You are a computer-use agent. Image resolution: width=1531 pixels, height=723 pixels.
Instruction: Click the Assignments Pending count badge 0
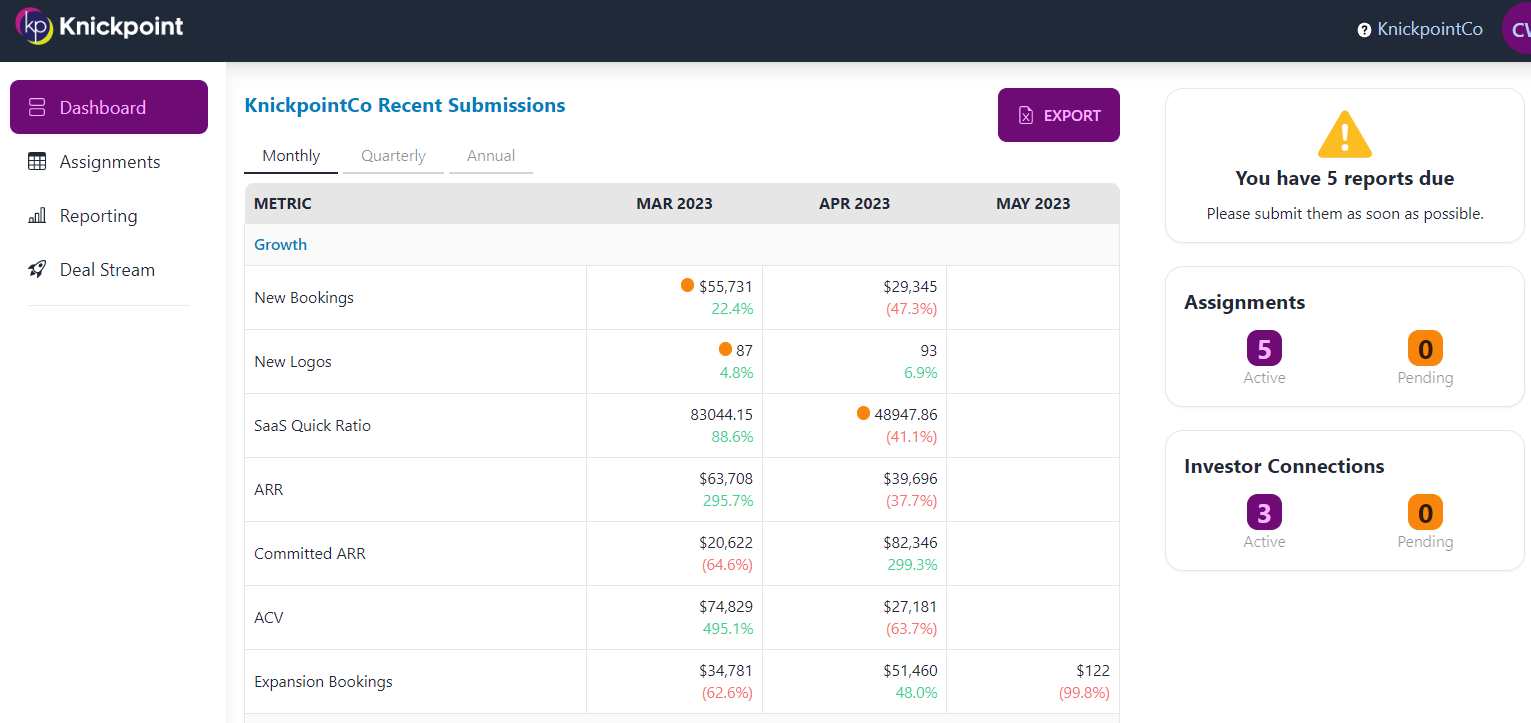point(1425,349)
